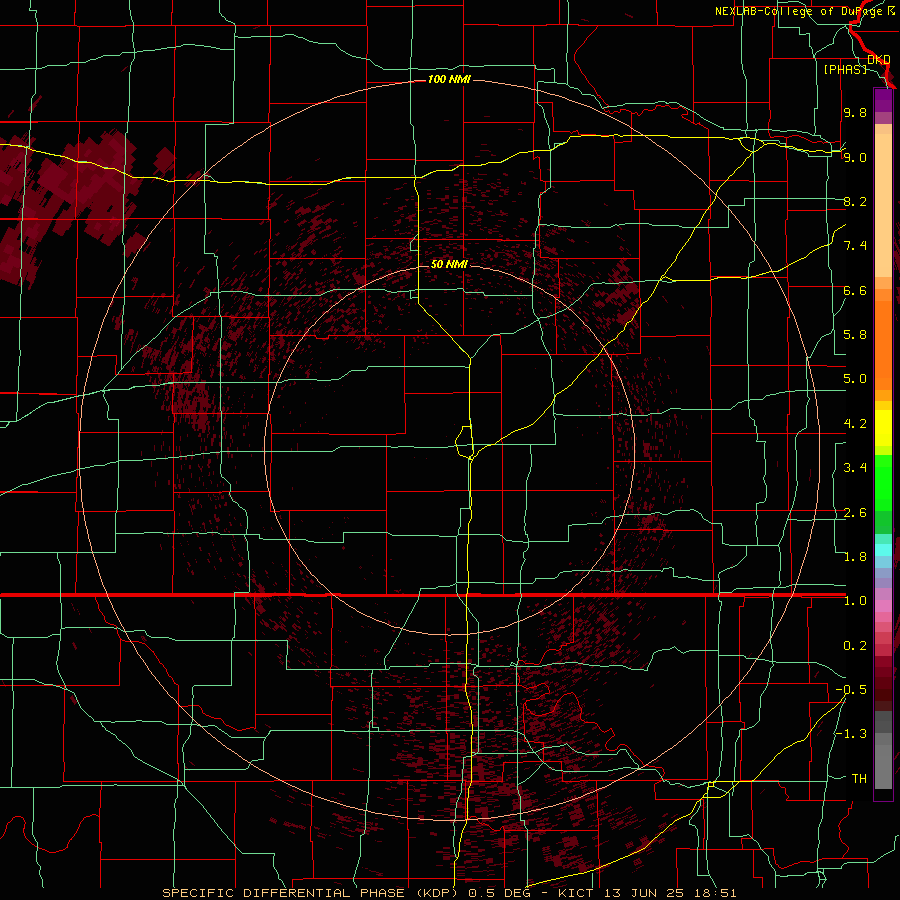The width and height of the screenshot is (900, 900).
Task: Click the 7.4 scale value
Action: pyautogui.click(x=855, y=246)
